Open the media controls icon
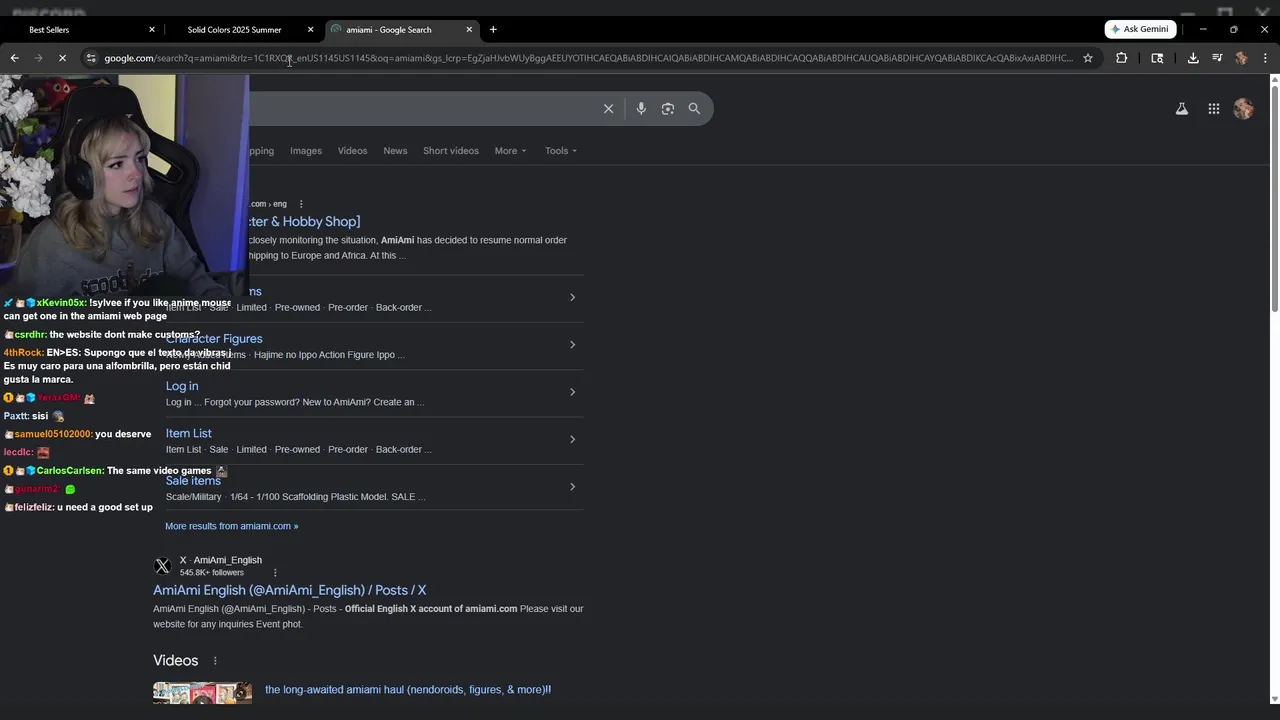Image resolution: width=1280 pixels, height=720 pixels. 1217,58
